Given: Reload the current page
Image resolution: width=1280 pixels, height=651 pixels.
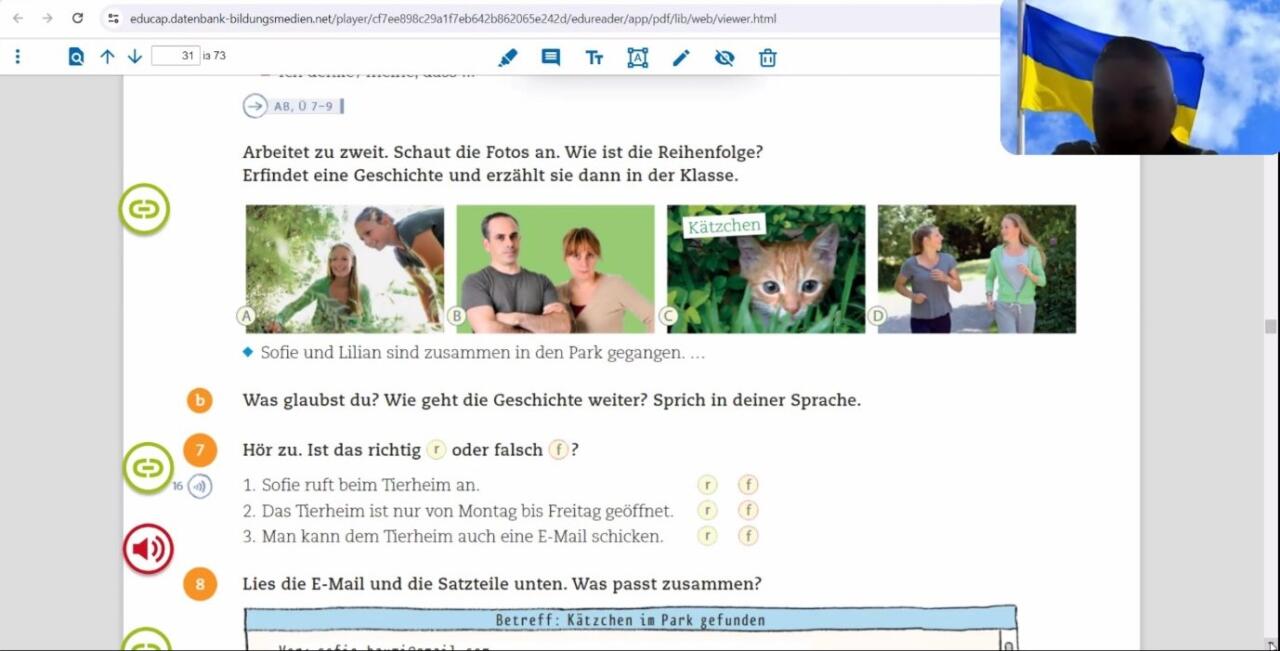Looking at the screenshot, I should click(x=78, y=18).
